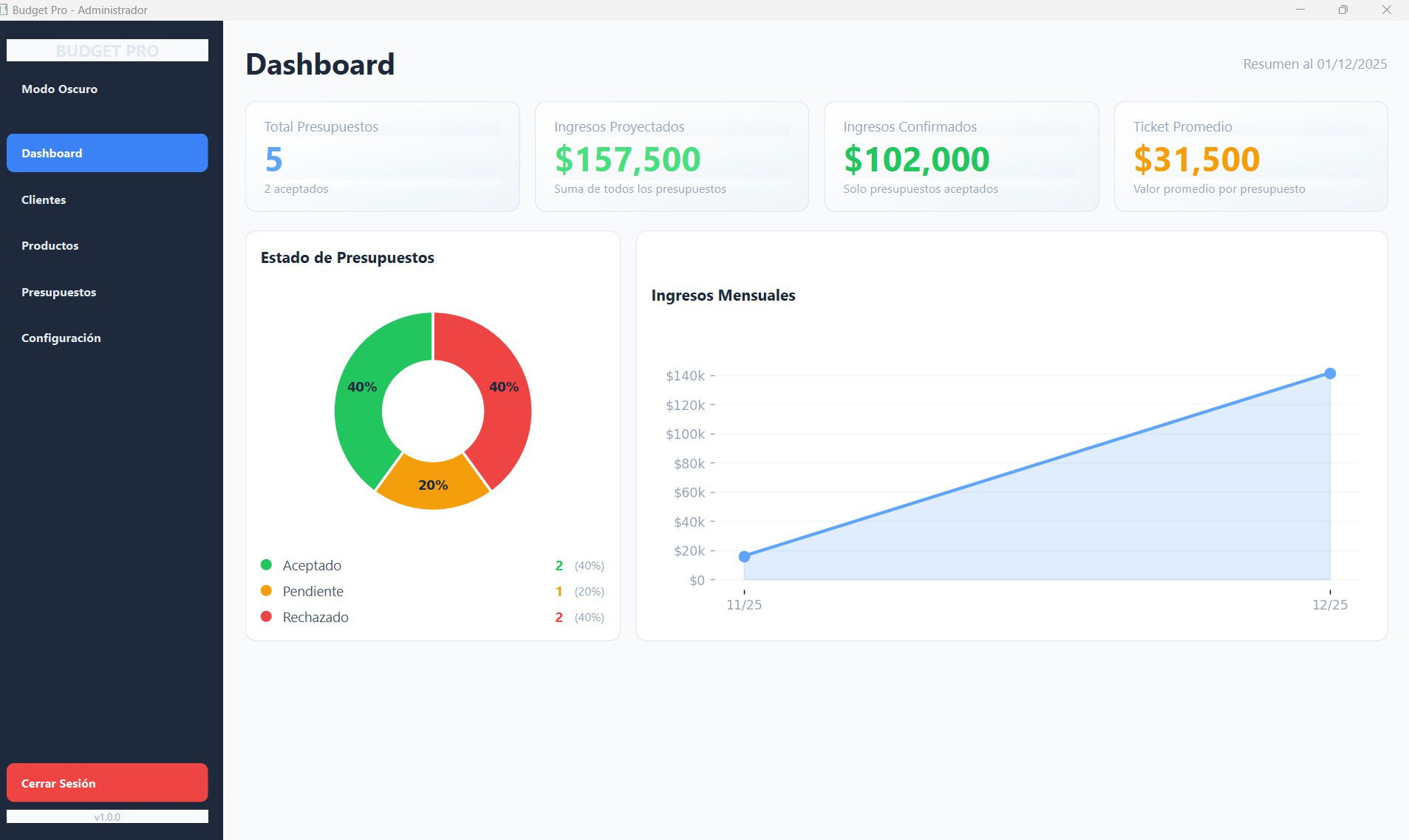
Task: Click the red Rechazado legend dot
Action: click(x=266, y=617)
